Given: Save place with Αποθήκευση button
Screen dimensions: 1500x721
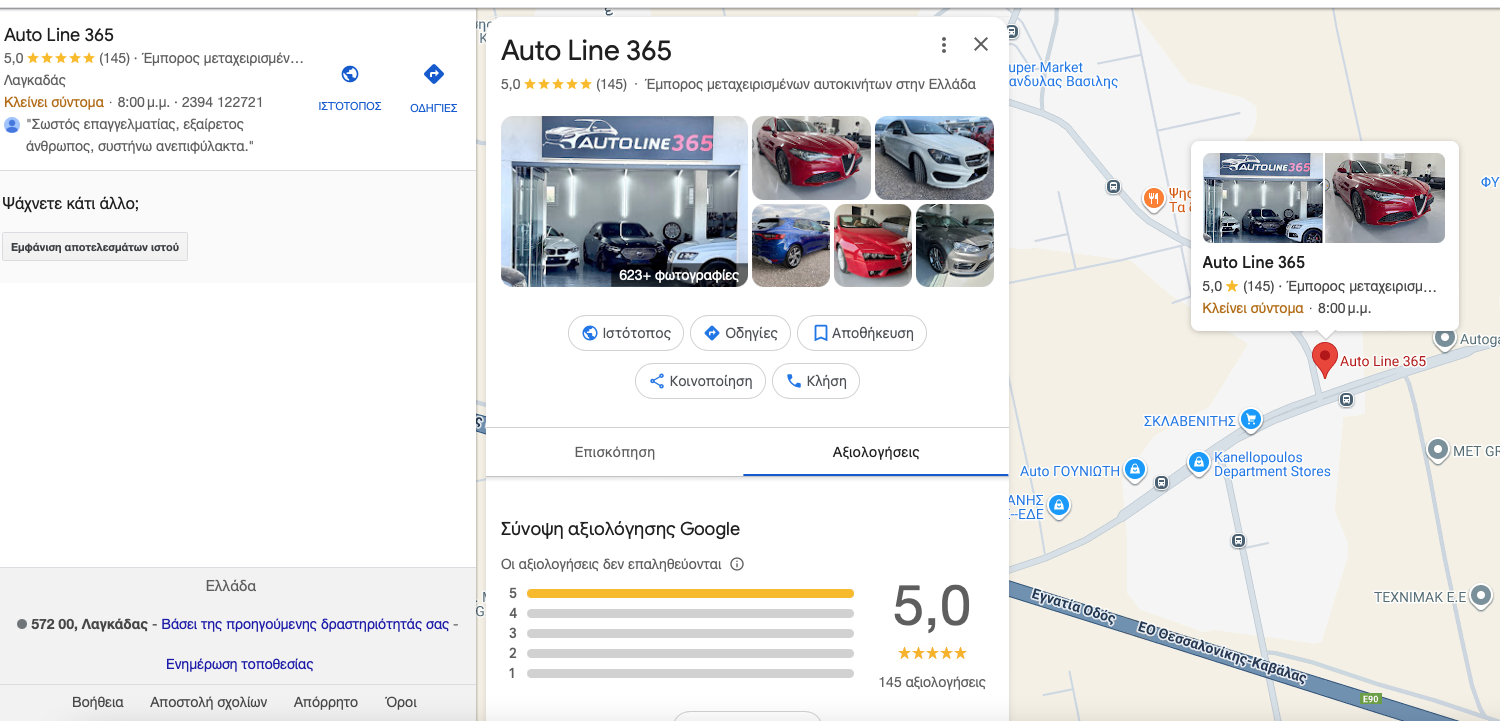Looking at the screenshot, I should [862, 333].
